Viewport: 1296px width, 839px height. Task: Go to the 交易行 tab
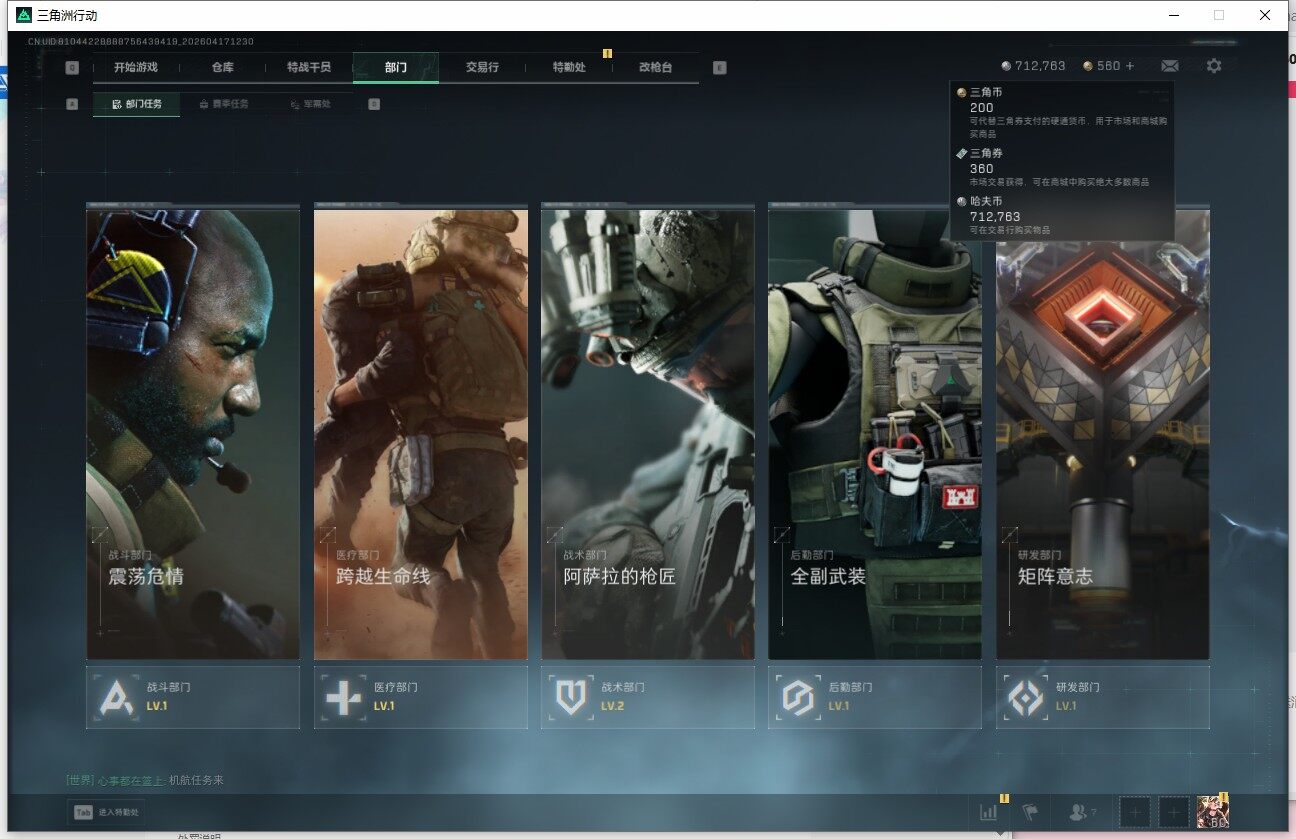tap(482, 67)
